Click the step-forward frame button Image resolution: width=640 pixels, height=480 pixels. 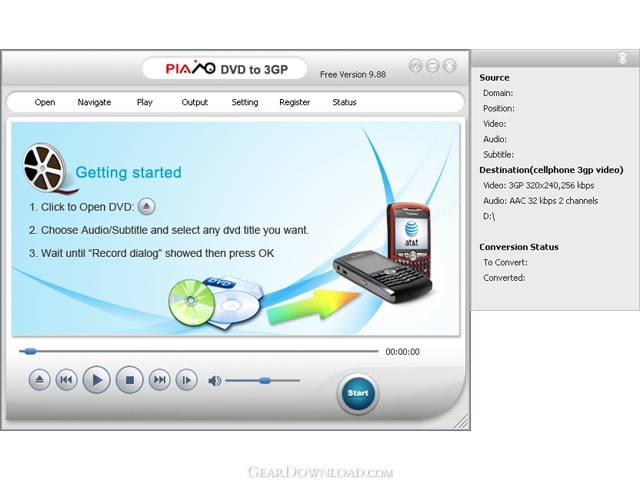(x=187, y=380)
